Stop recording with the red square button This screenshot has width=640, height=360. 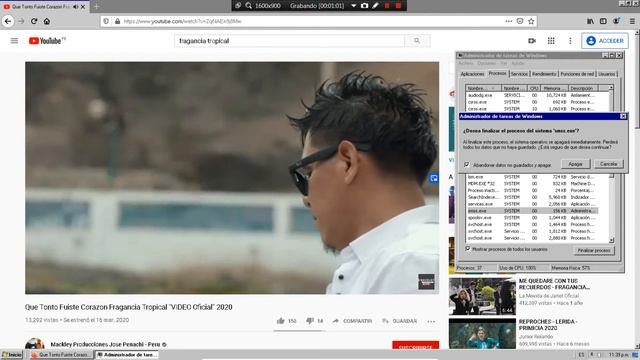click(x=398, y=6)
